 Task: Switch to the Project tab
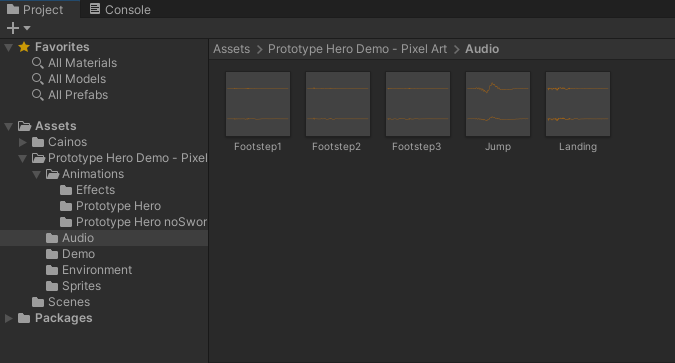coord(35,9)
